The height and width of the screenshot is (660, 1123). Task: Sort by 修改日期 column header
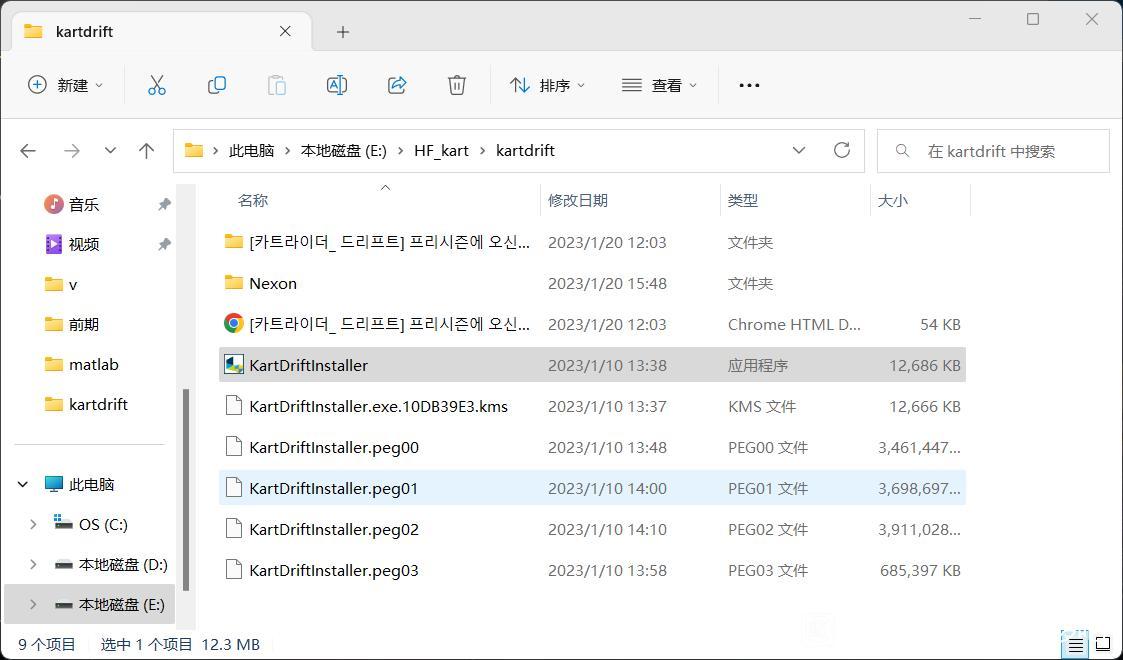(x=578, y=200)
